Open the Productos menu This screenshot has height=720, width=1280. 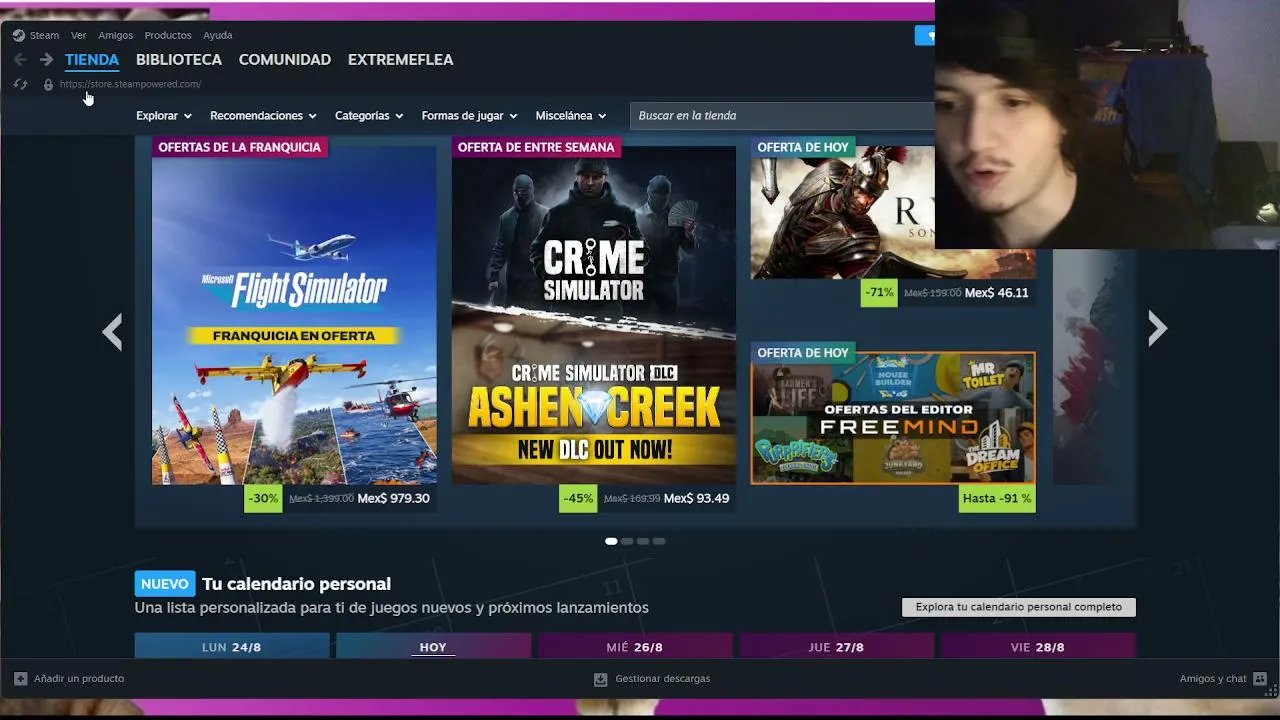(x=168, y=35)
